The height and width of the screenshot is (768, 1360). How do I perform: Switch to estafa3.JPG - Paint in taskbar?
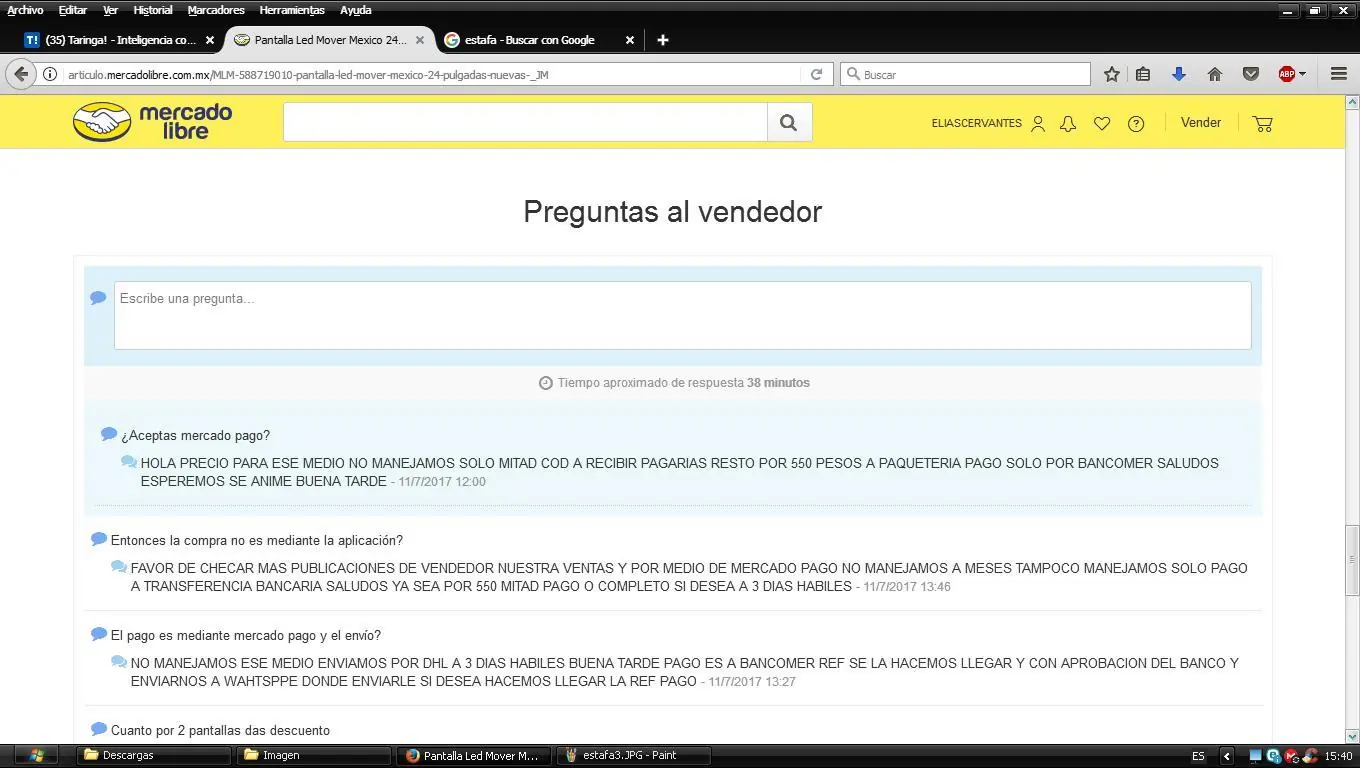[634, 755]
